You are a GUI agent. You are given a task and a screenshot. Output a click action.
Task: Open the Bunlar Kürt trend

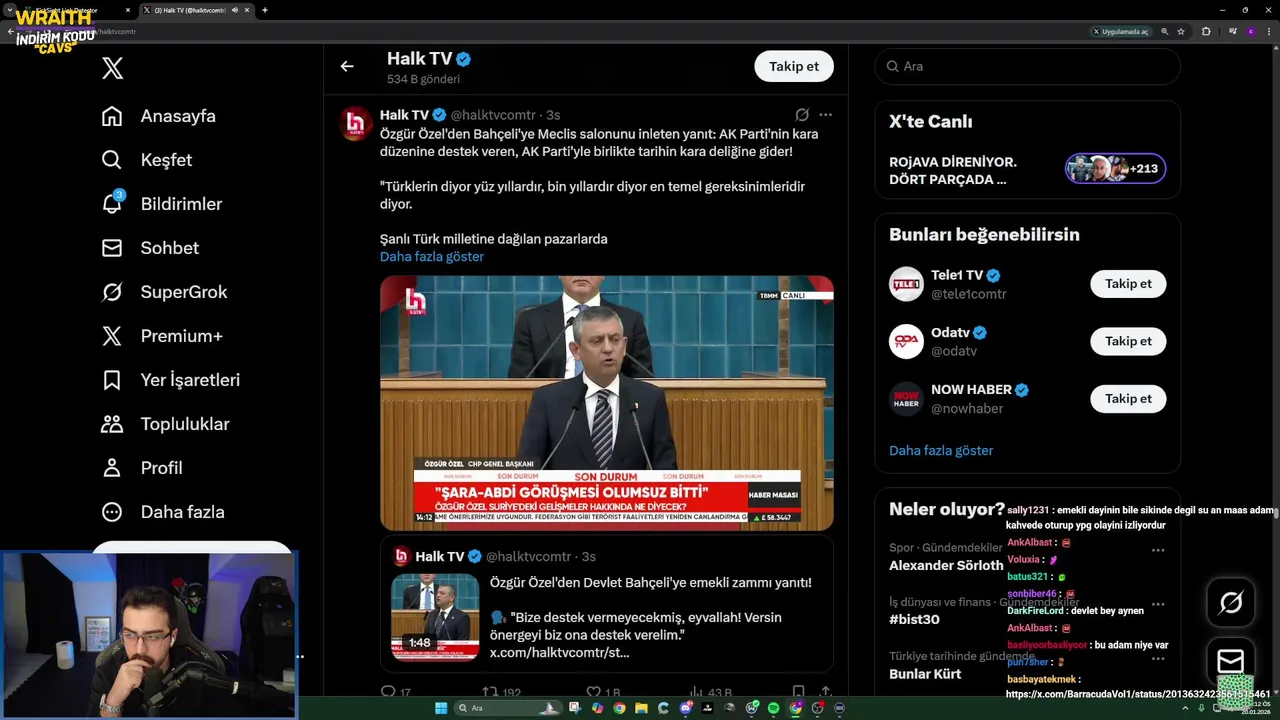tap(925, 674)
